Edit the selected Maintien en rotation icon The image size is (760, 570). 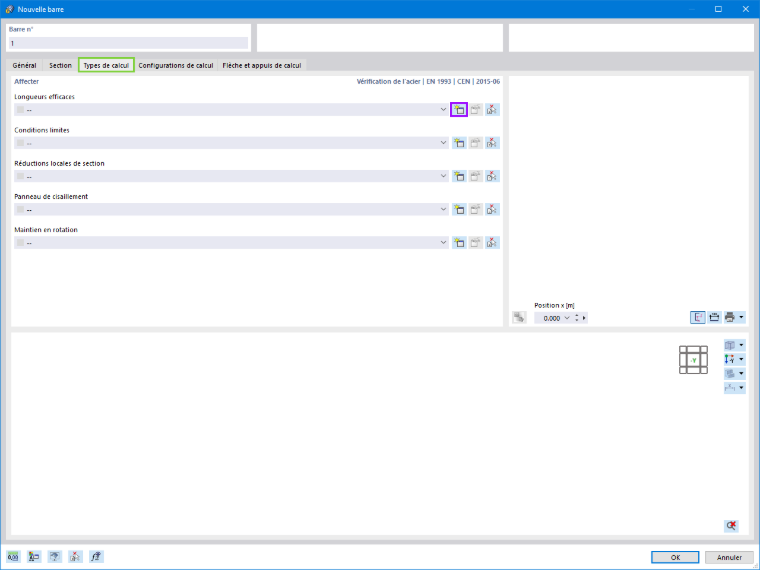tap(475, 243)
